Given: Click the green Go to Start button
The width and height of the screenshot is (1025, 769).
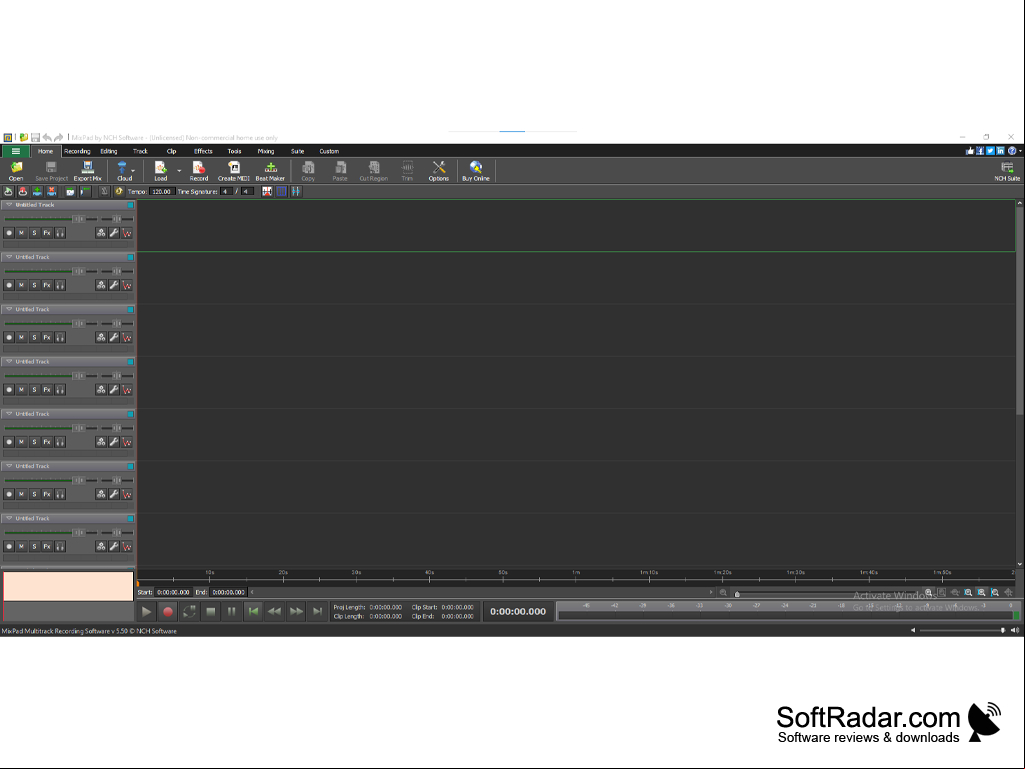Looking at the screenshot, I should (253, 611).
